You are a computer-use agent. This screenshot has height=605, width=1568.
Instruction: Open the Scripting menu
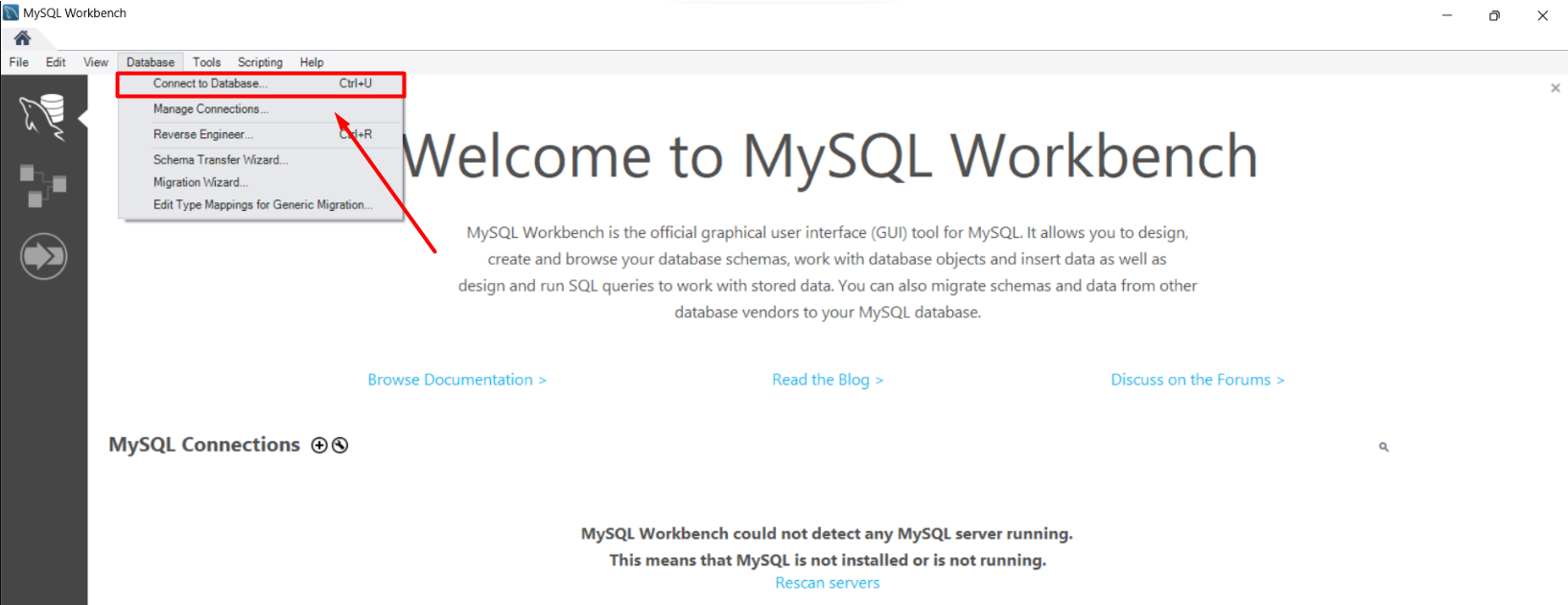coord(260,62)
